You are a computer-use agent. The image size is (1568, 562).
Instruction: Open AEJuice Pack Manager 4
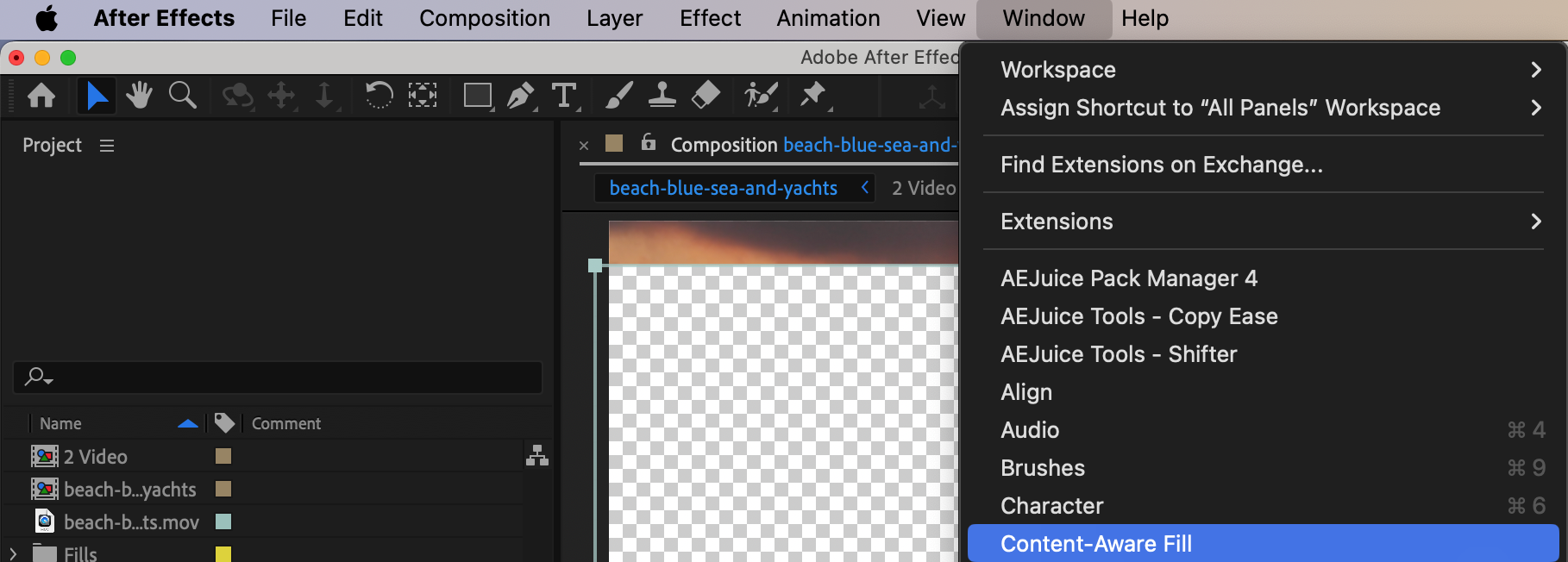1128,278
